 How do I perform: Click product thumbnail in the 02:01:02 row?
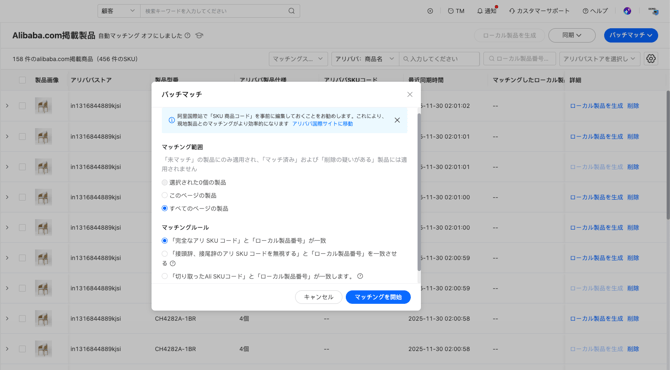43,106
